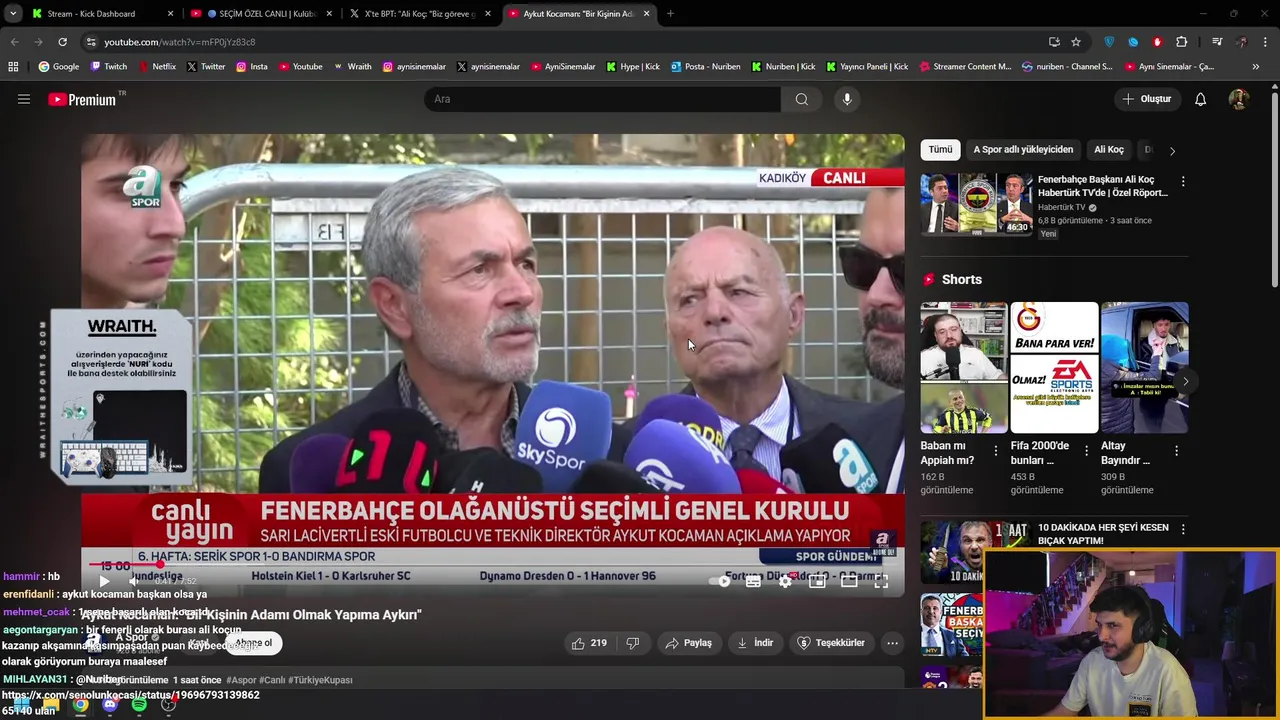Viewport: 1280px width, 720px height.
Task: Play the video with the play button
Action: tap(104, 581)
